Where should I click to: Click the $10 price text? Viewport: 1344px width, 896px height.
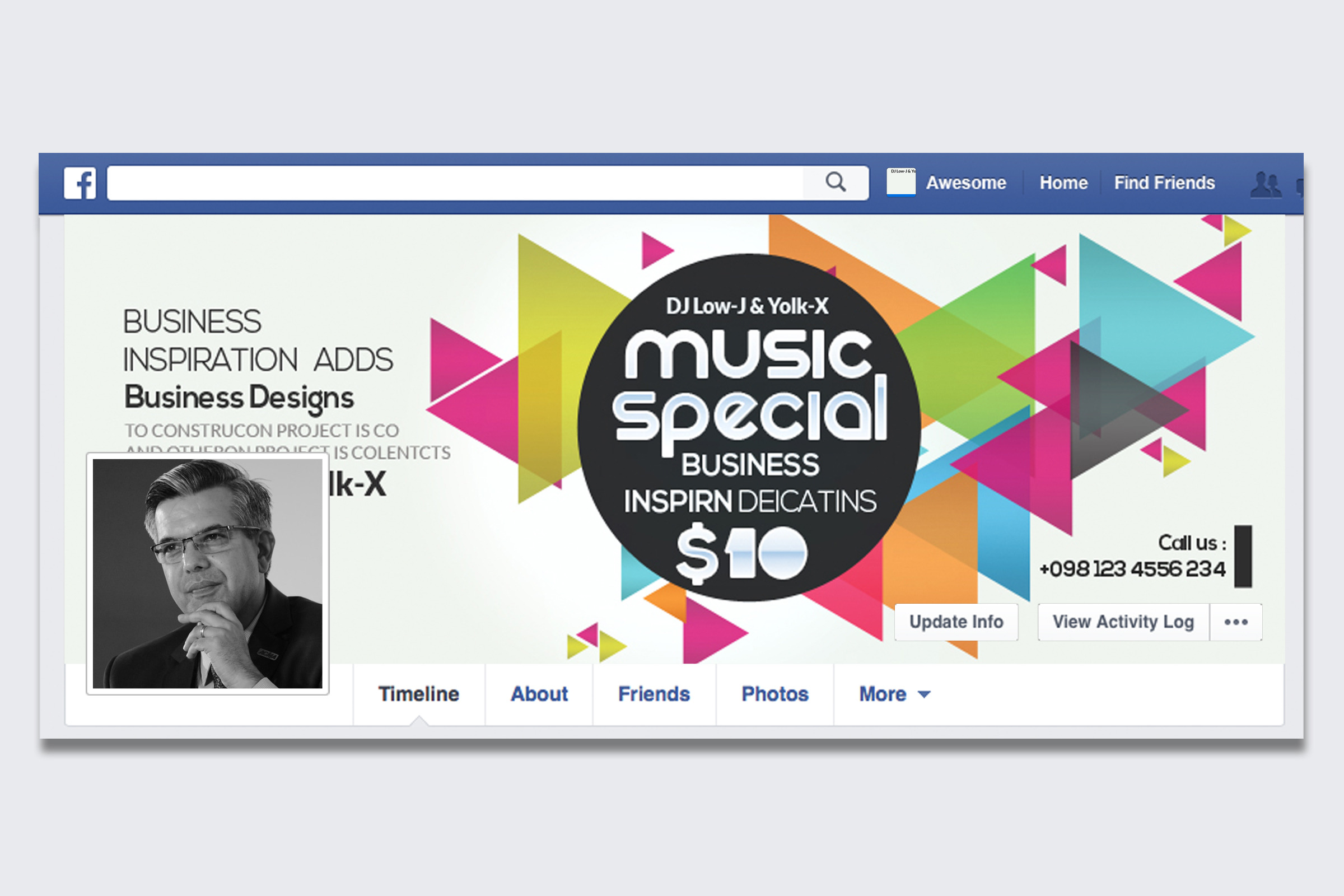[741, 553]
